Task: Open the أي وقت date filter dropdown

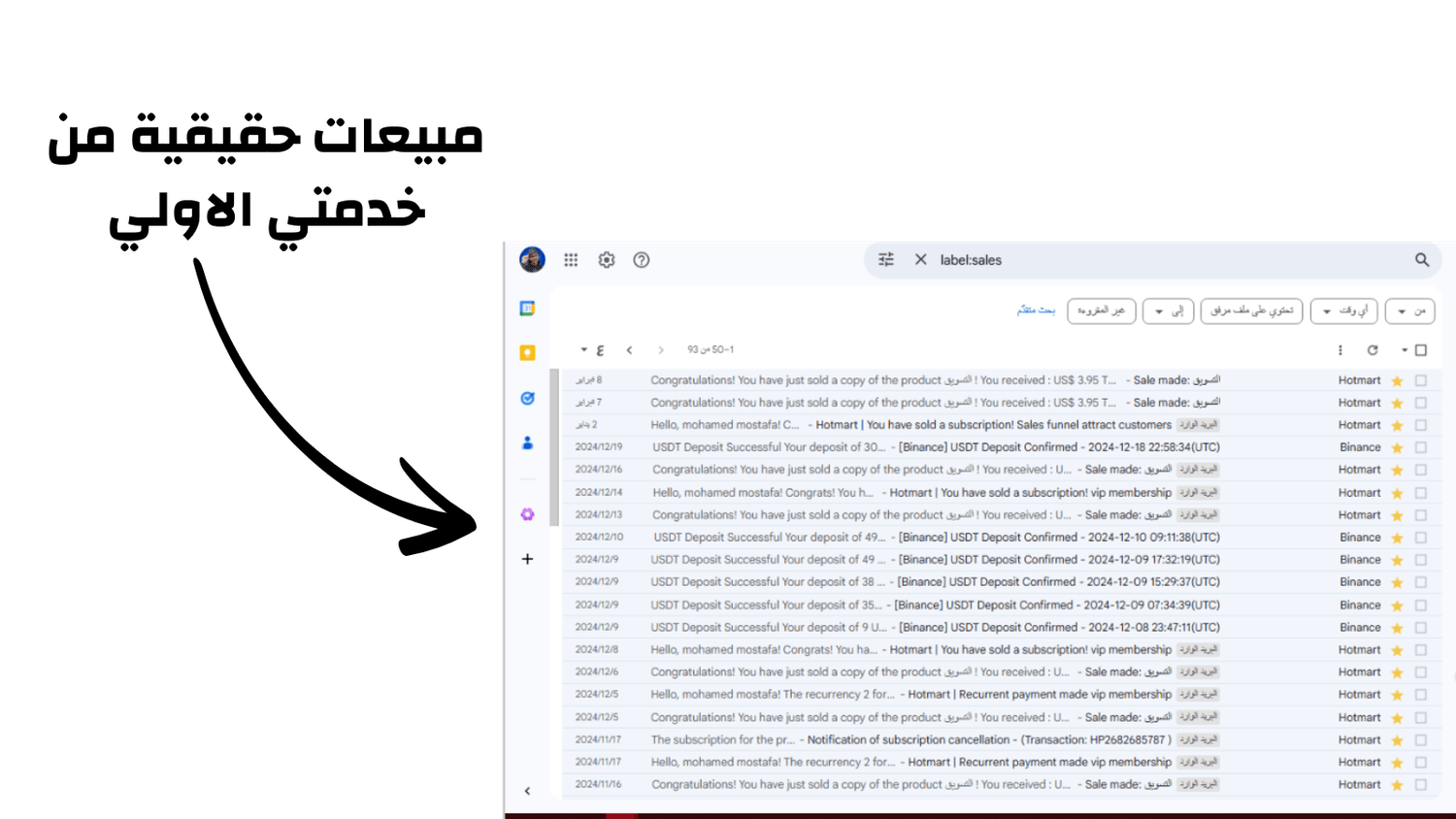Action: 1344,311
